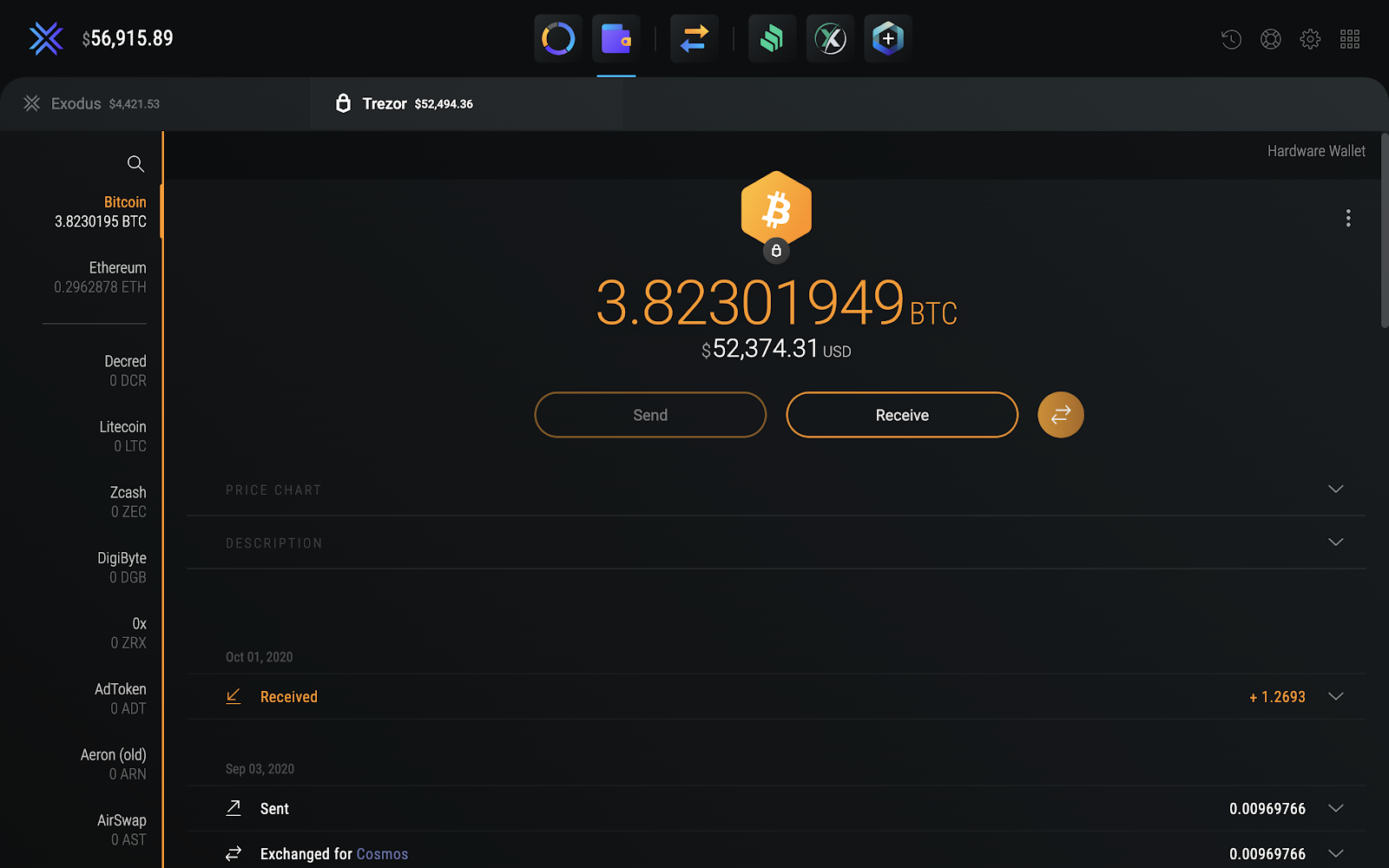Select Bitcoin in the asset list
Viewport: 1389px width, 868px height.
(x=101, y=212)
